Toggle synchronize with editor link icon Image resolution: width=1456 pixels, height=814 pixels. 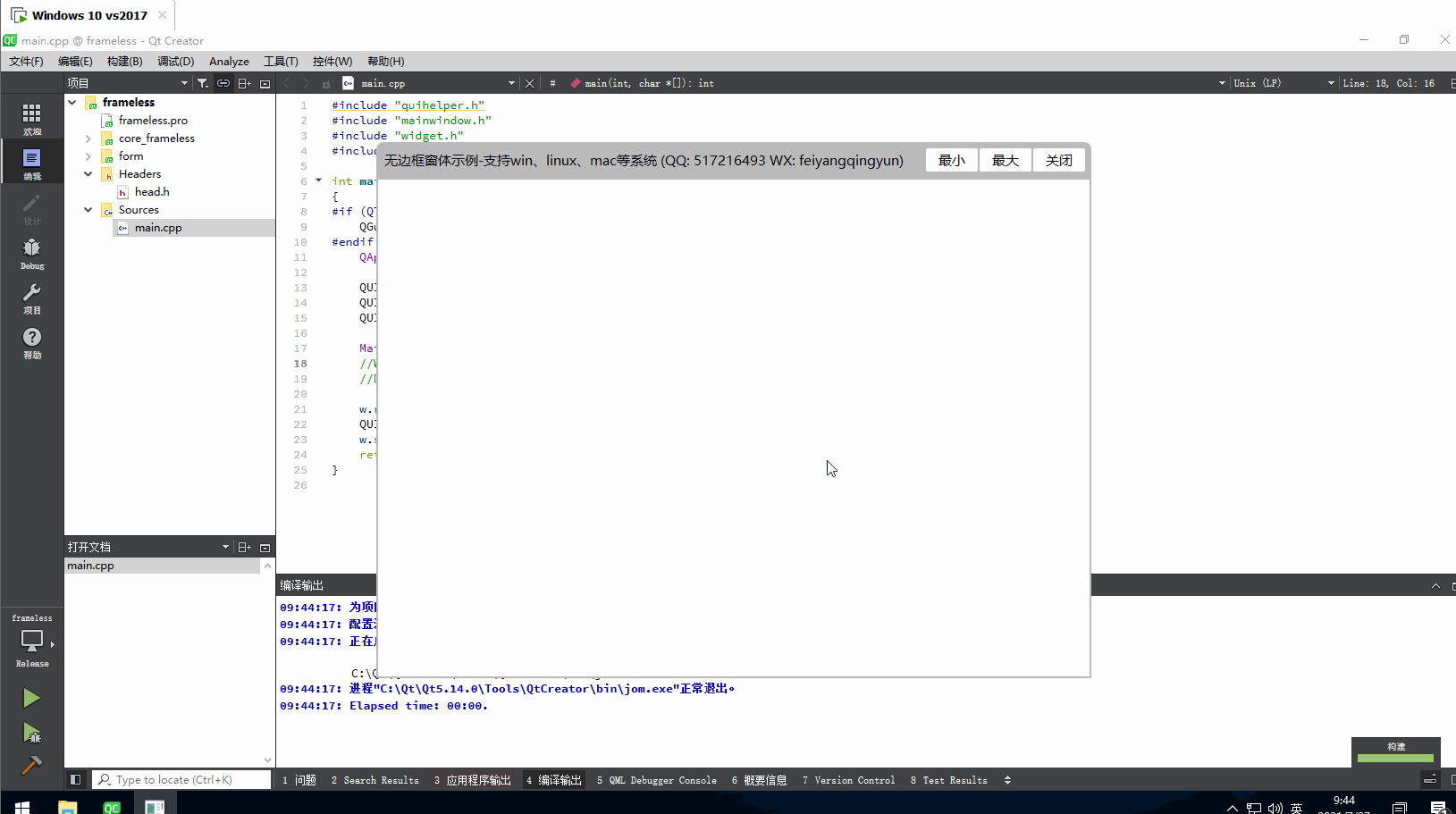click(x=223, y=83)
